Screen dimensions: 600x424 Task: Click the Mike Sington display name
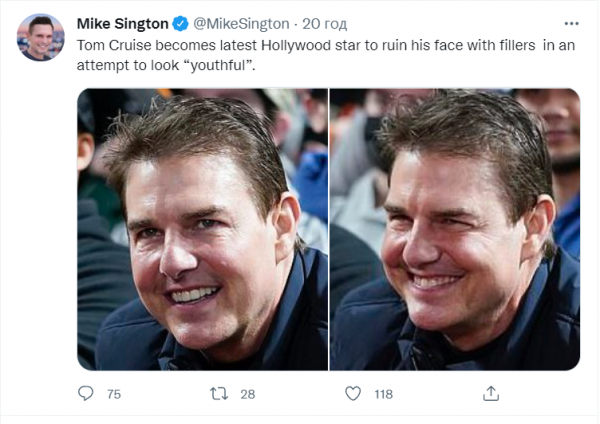point(122,23)
